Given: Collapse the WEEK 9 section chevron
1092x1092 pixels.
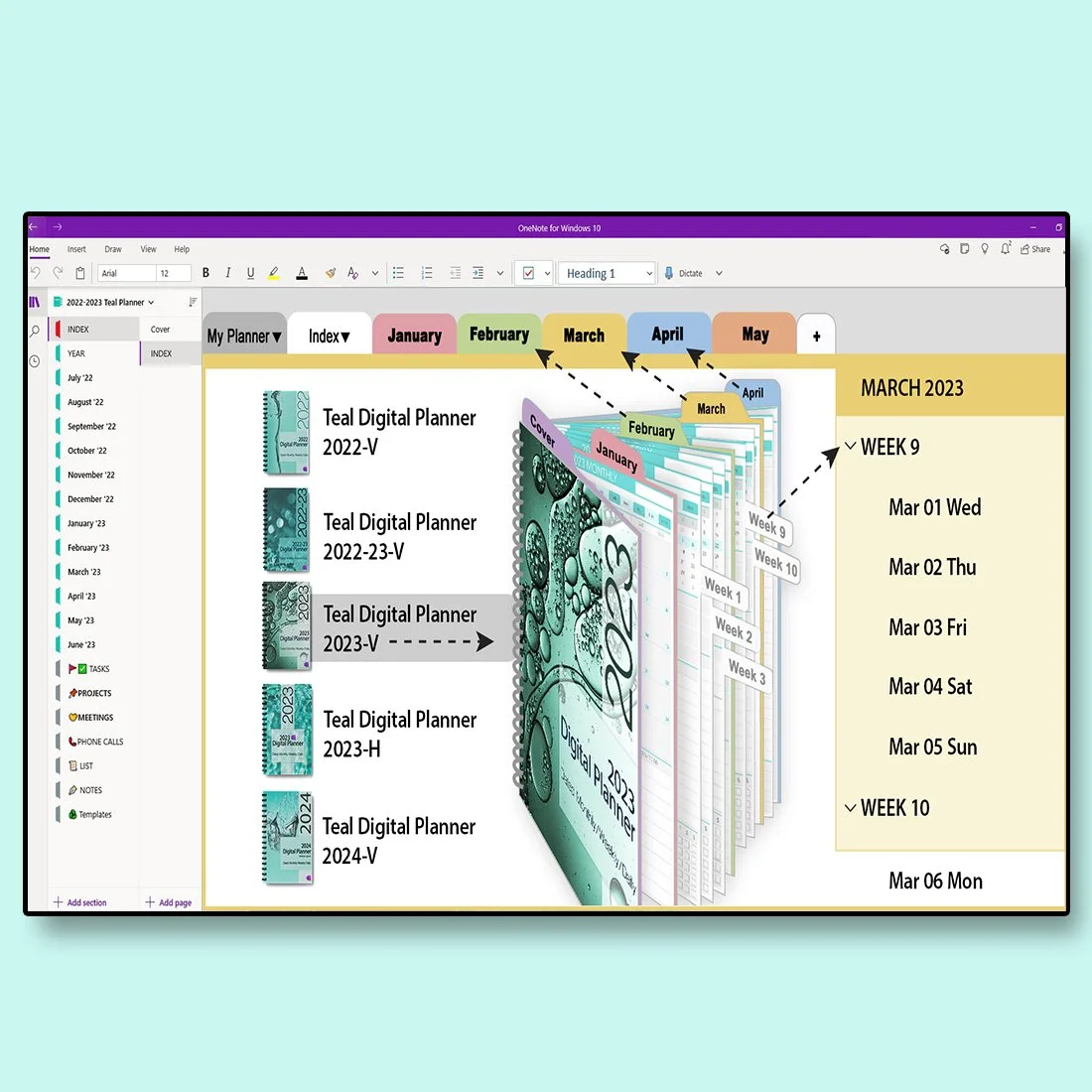Looking at the screenshot, I should pyautogui.click(x=851, y=447).
